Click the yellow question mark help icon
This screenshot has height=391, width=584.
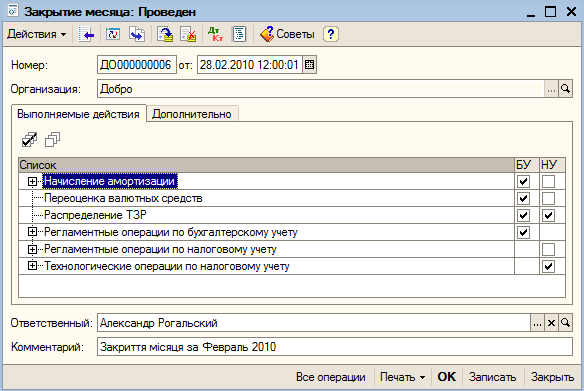point(331,34)
